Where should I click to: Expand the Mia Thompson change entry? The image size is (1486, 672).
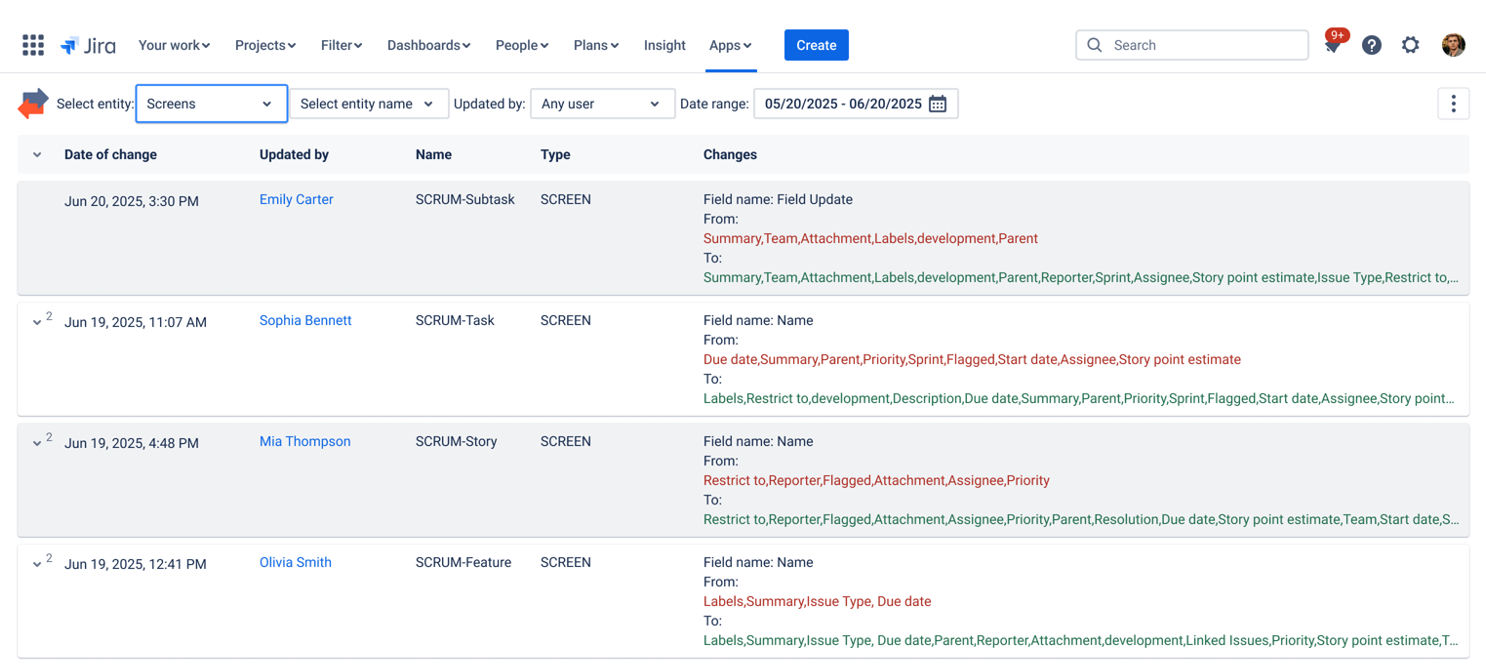[x=38, y=443]
